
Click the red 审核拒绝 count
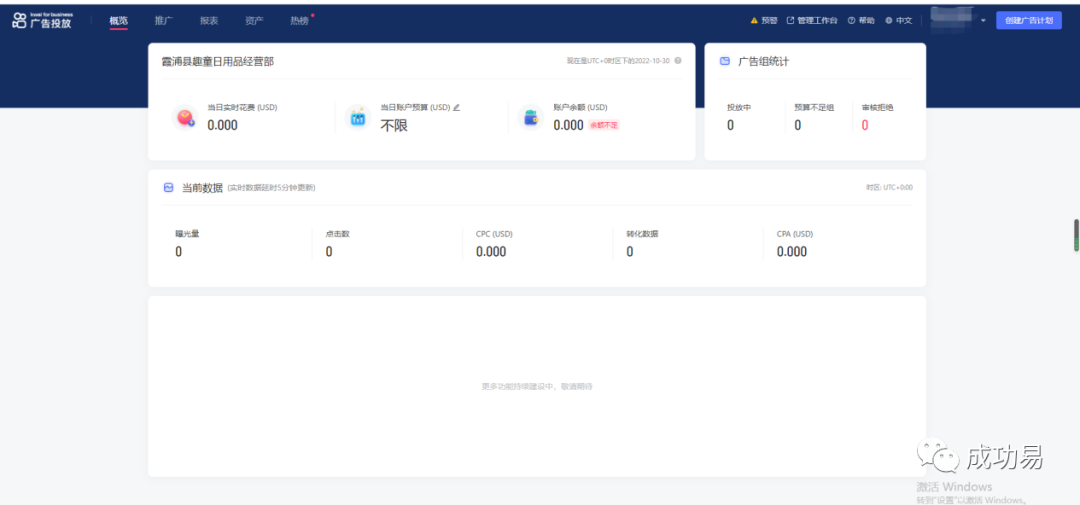pyautogui.click(x=865, y=125)
